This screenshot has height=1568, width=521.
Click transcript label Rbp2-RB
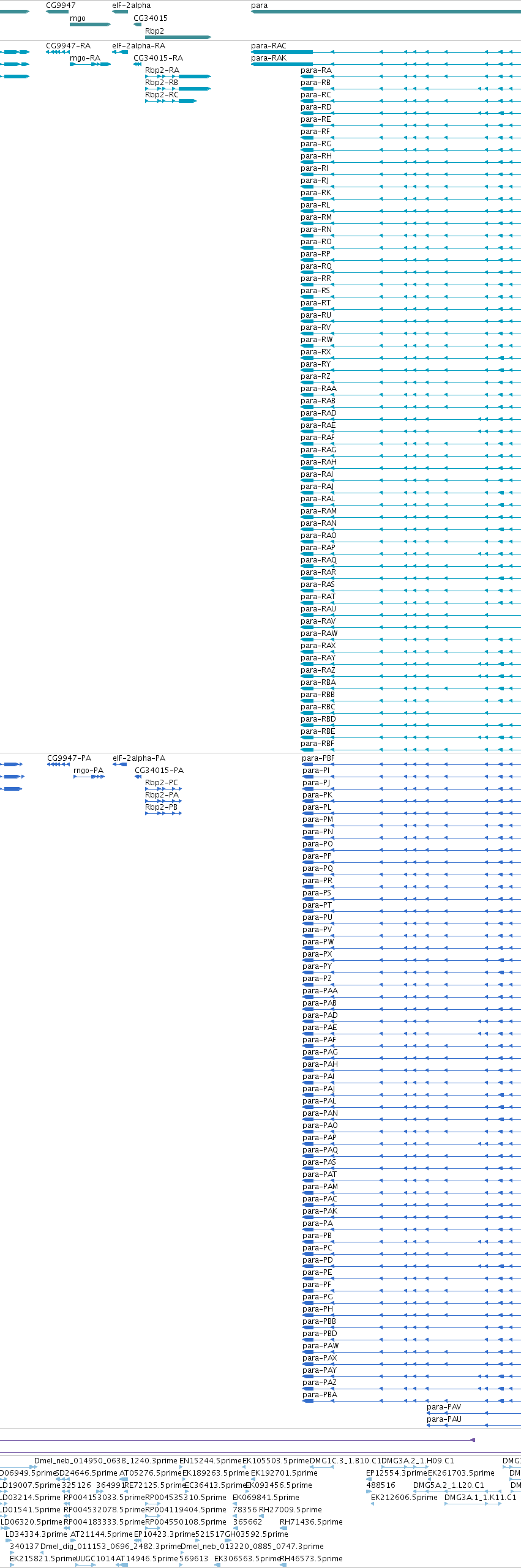[x=162, y=83]
